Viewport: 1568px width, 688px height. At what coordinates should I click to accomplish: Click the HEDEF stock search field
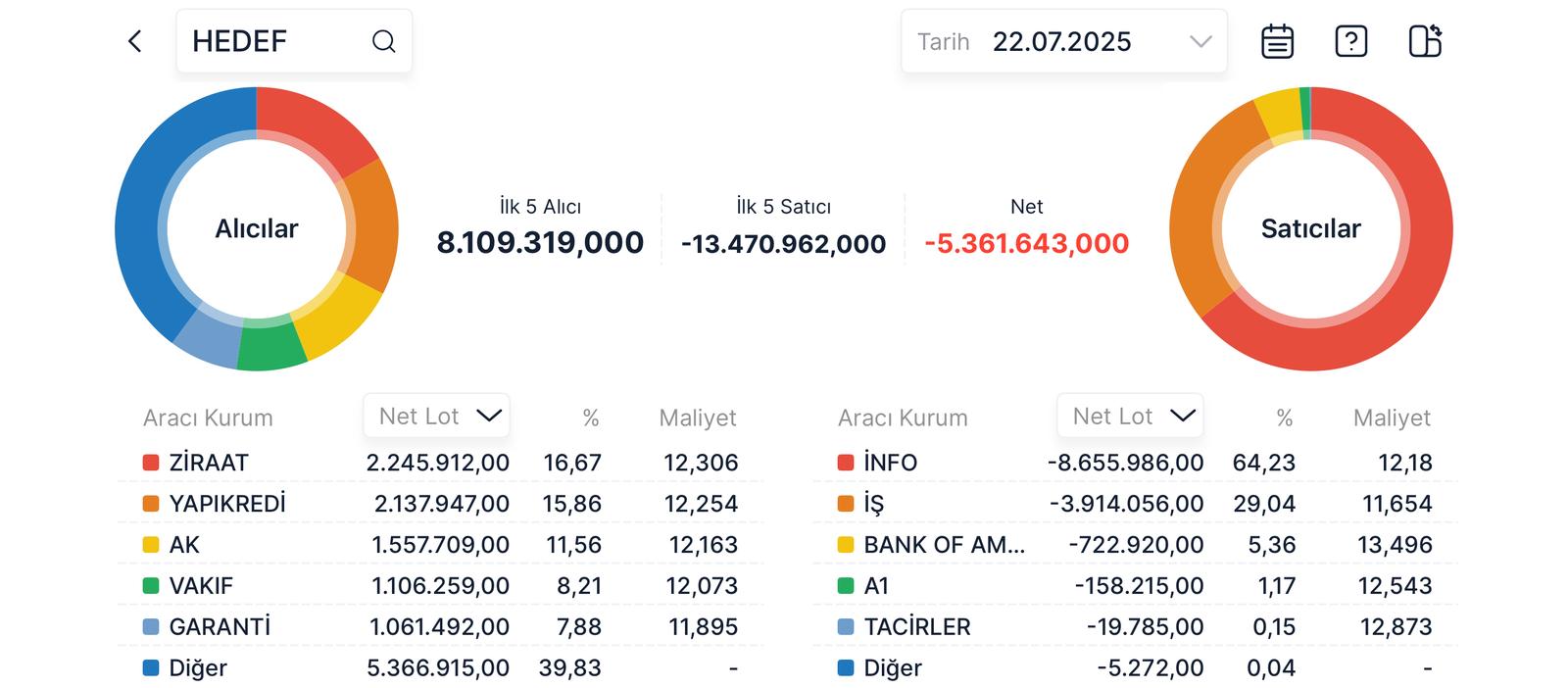point(274,41)
